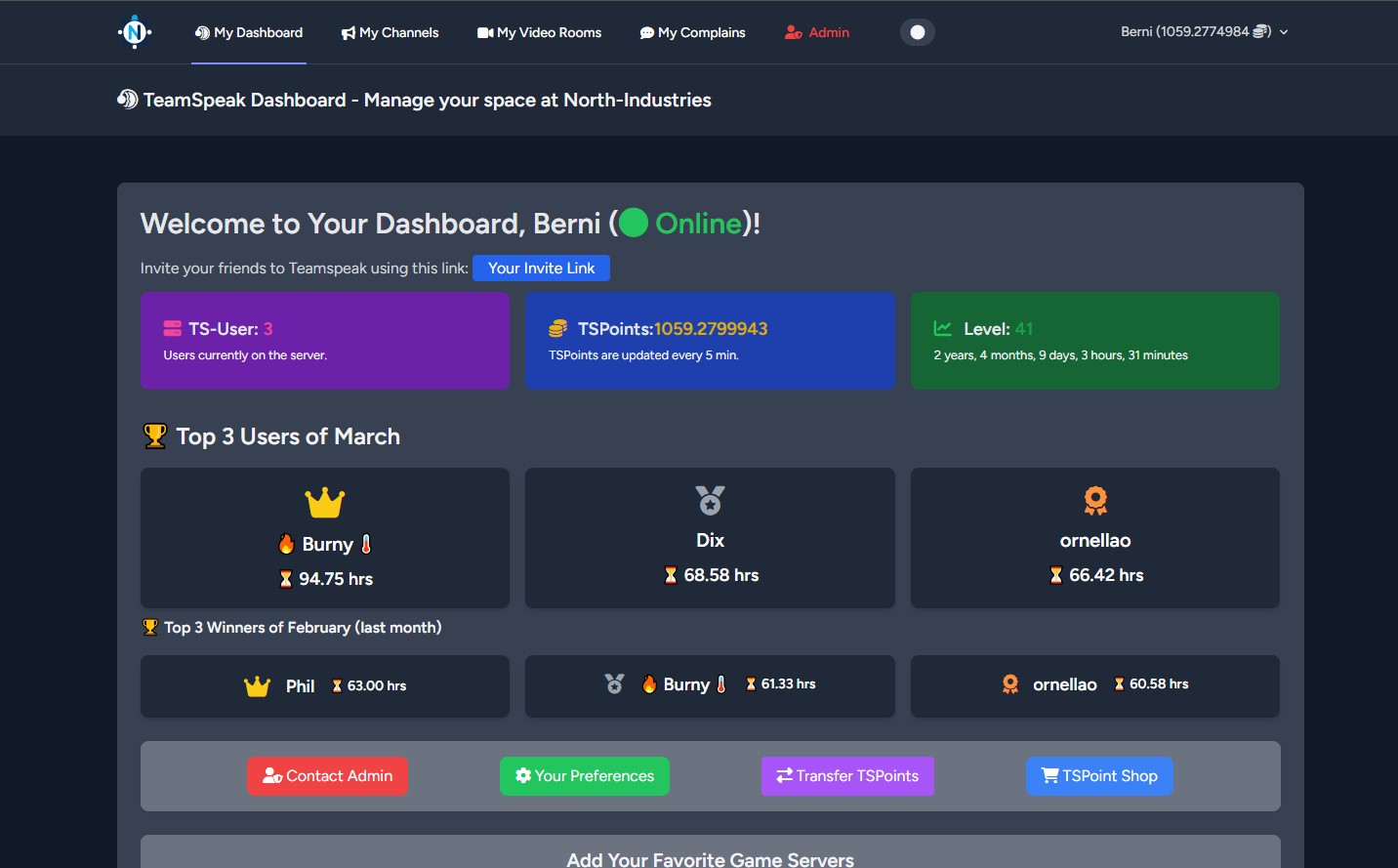Click the coins icon in account name
Screen dimensions: 1398x868
1260,31
